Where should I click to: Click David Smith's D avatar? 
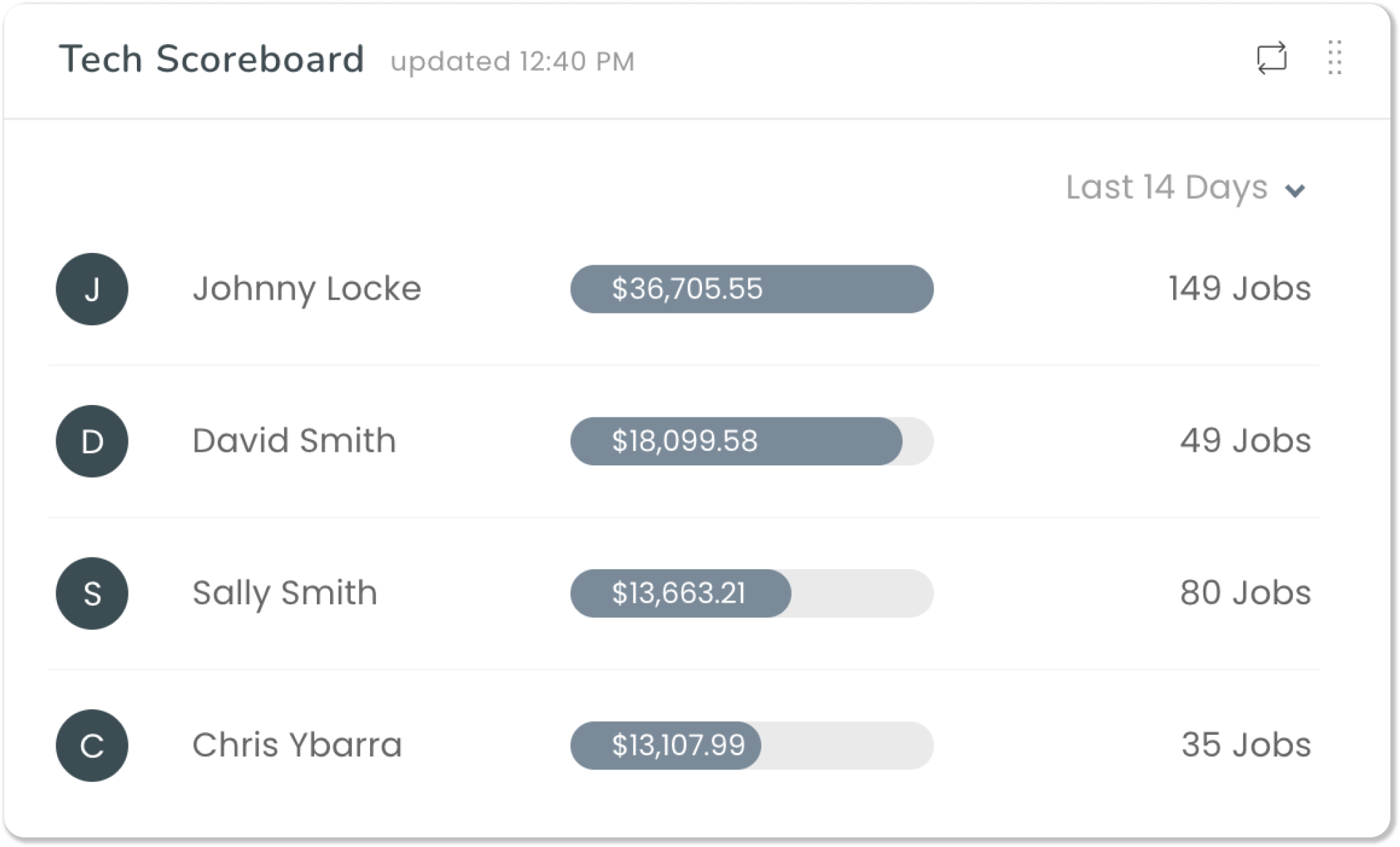point(92,441)
